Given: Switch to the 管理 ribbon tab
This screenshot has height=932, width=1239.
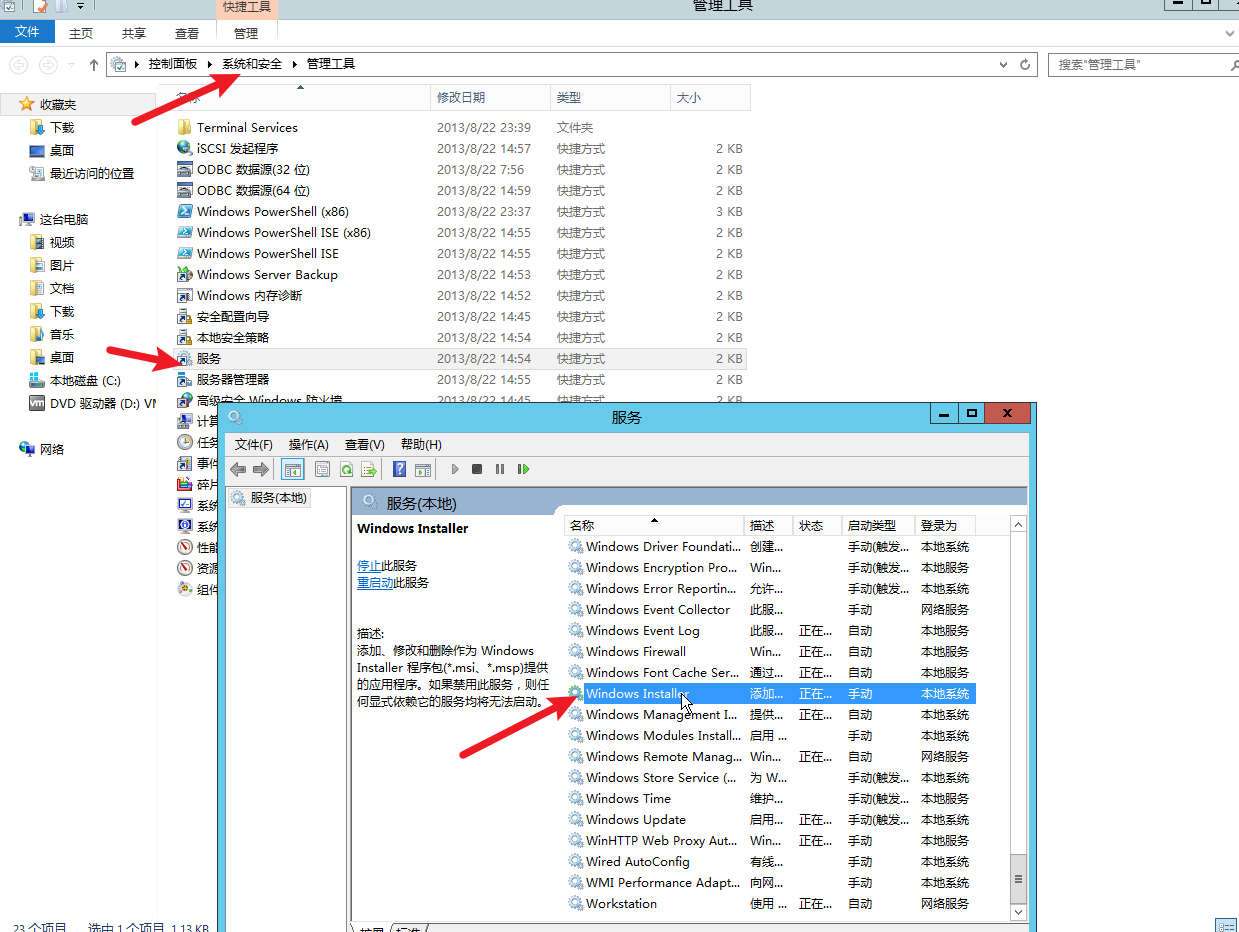Looking at the screenshot, I should click(246, 33).
